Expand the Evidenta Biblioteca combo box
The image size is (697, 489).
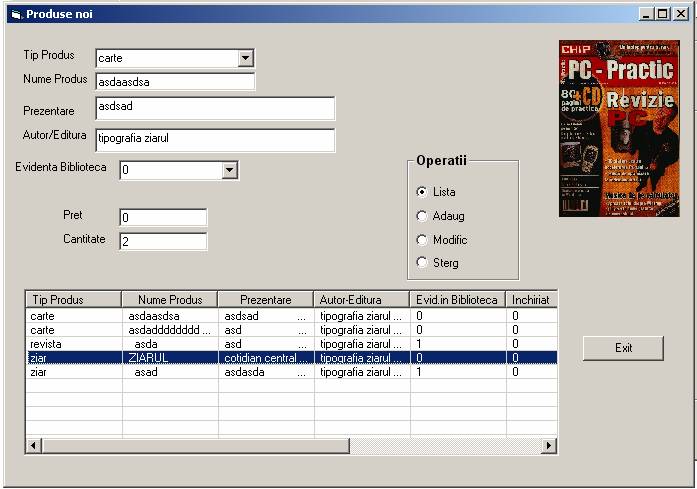click(230, 170)
